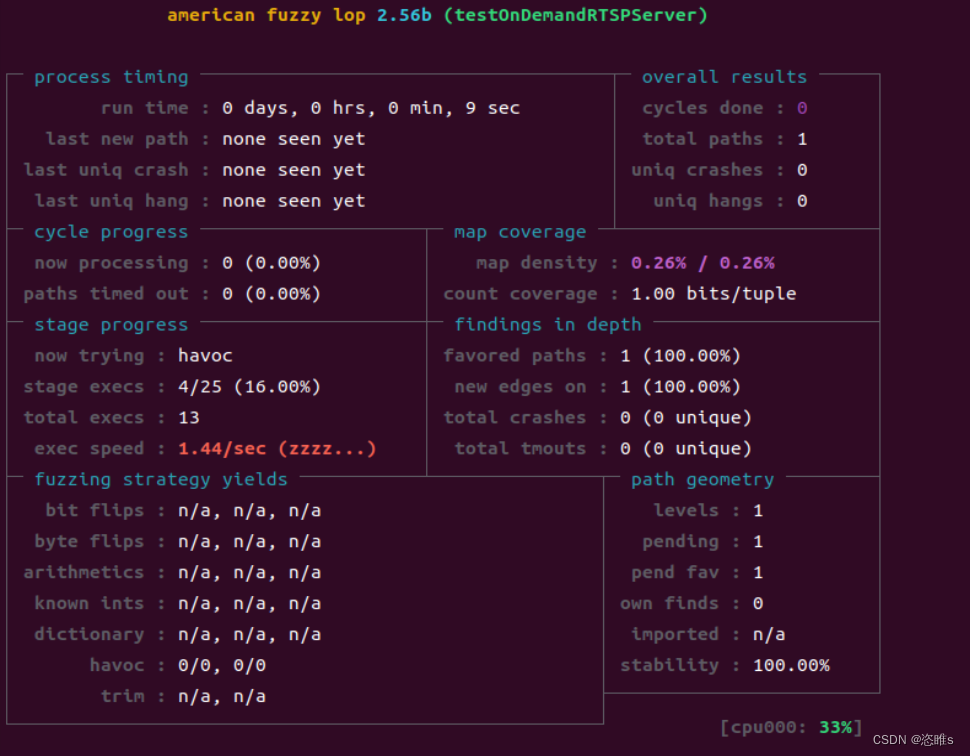Click the 'map coverage' section header
Viewport: 970px width, 756px height.
520,232
